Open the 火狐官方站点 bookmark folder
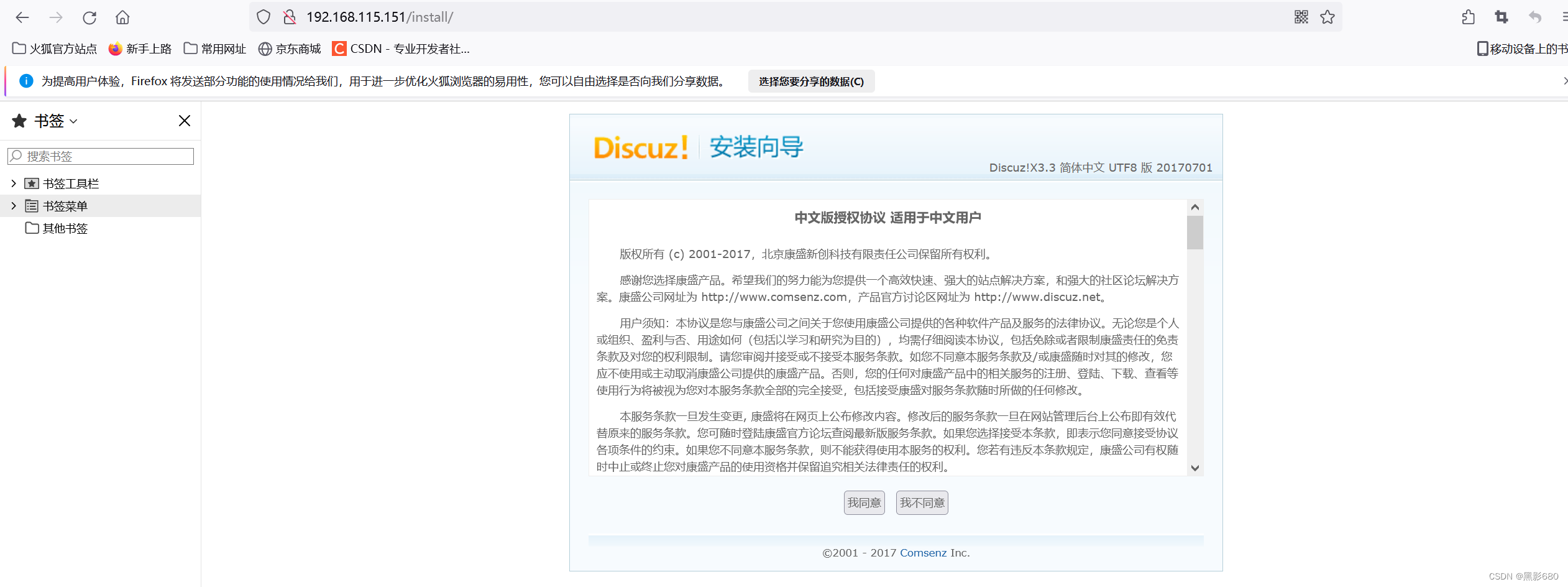 [55, 49]
